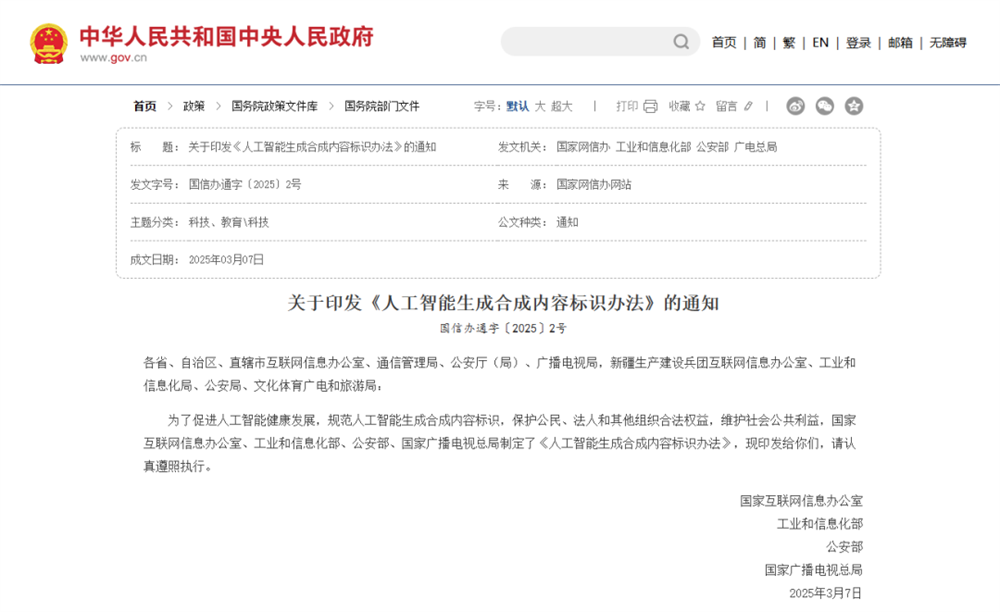Image resolution: width=1000 pixels, height=612 pixels.
Task: Open 首页 in the top navigation
Action: (x=724, y=43)
